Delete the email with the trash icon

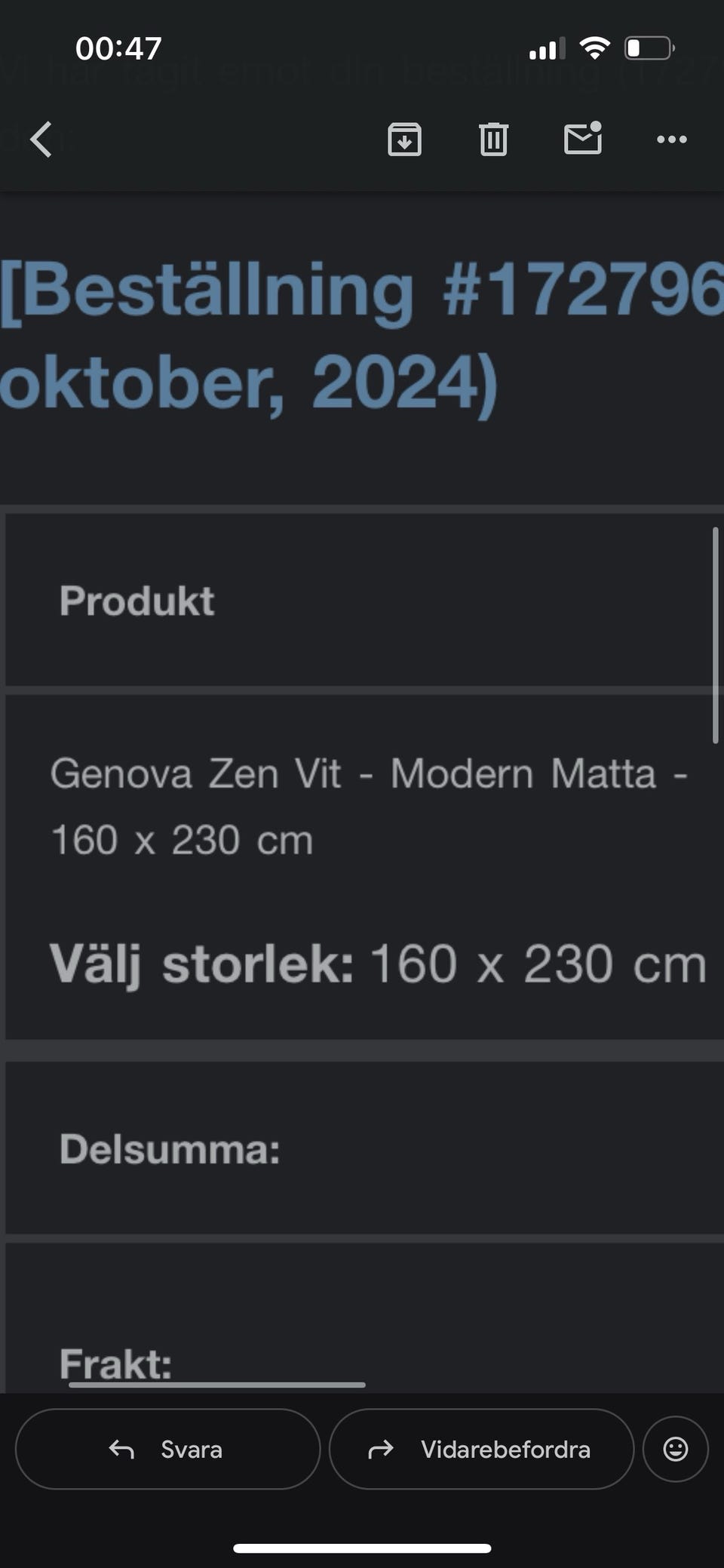click(493, 140)
